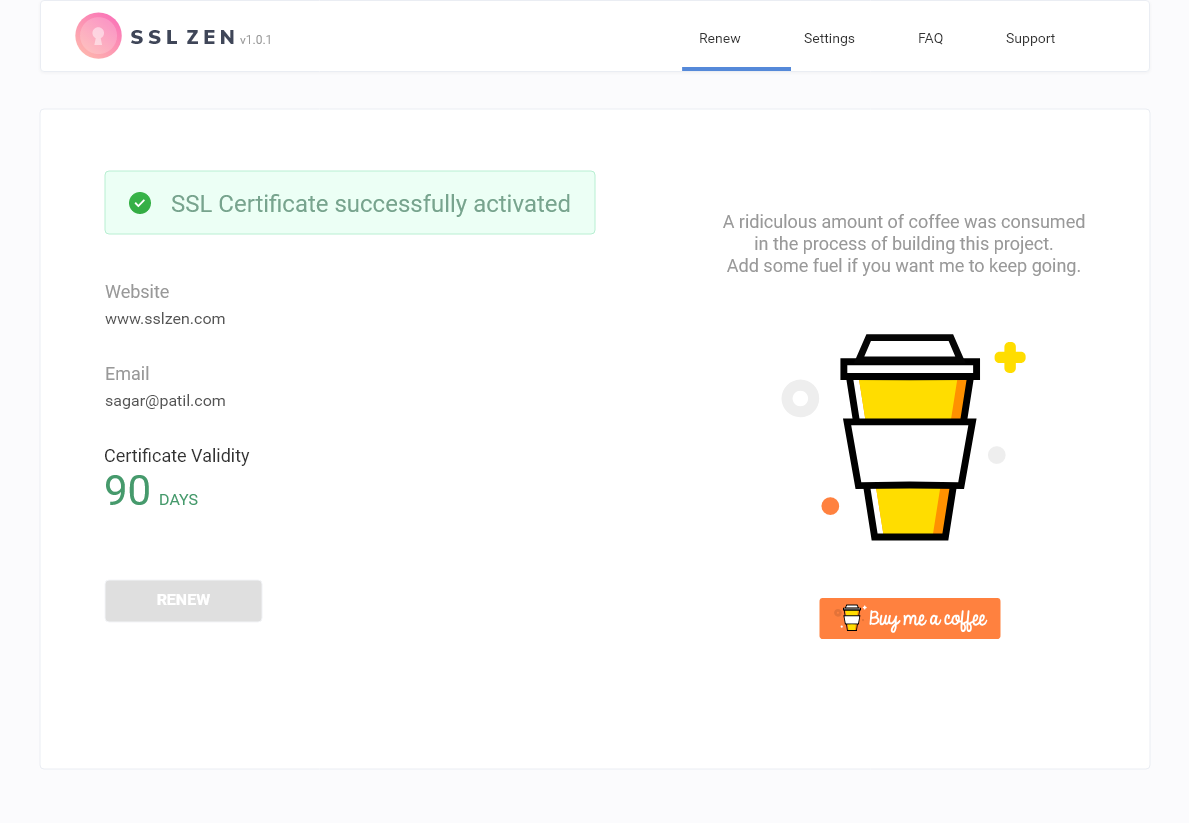This screenshot has height=823, width=1189.
Task: Click the email sagar@patil.com
Action: [x=165, y=400]
